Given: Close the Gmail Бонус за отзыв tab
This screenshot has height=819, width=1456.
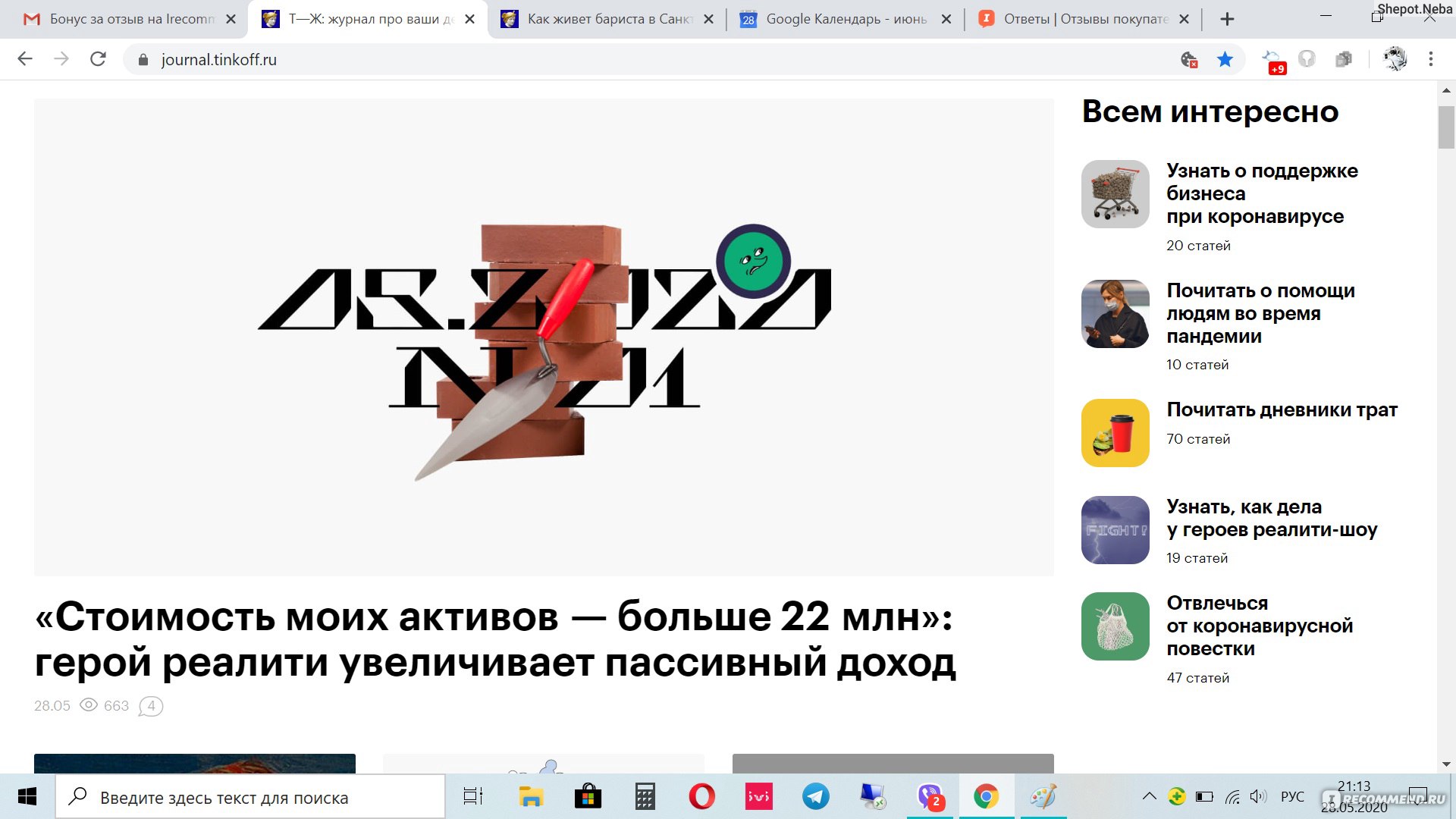Looking at the screenshot, I should tap(231, 20).
